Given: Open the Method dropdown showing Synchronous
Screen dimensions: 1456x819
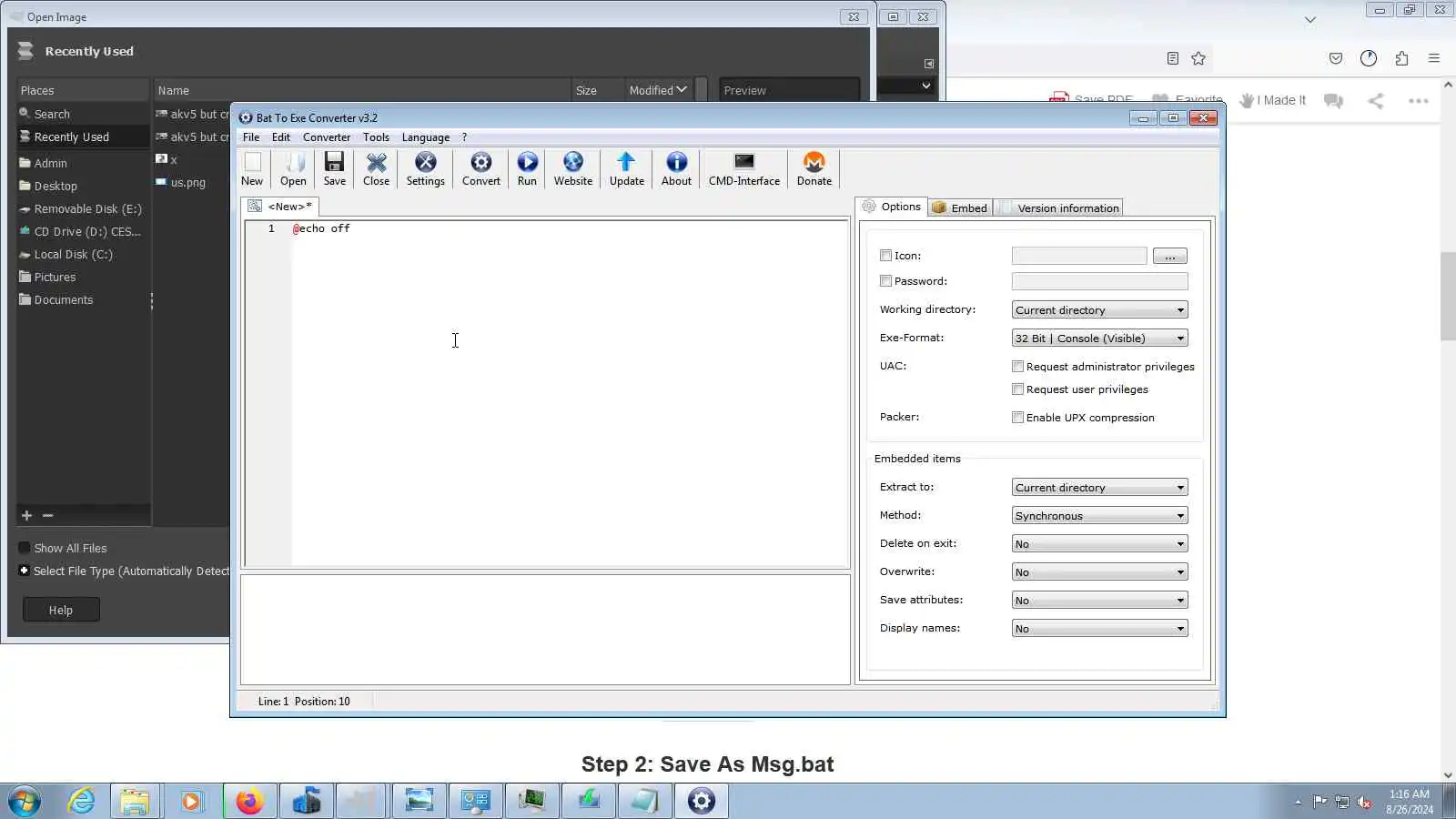Looking at the screenshot, I should pos(1099,516).
